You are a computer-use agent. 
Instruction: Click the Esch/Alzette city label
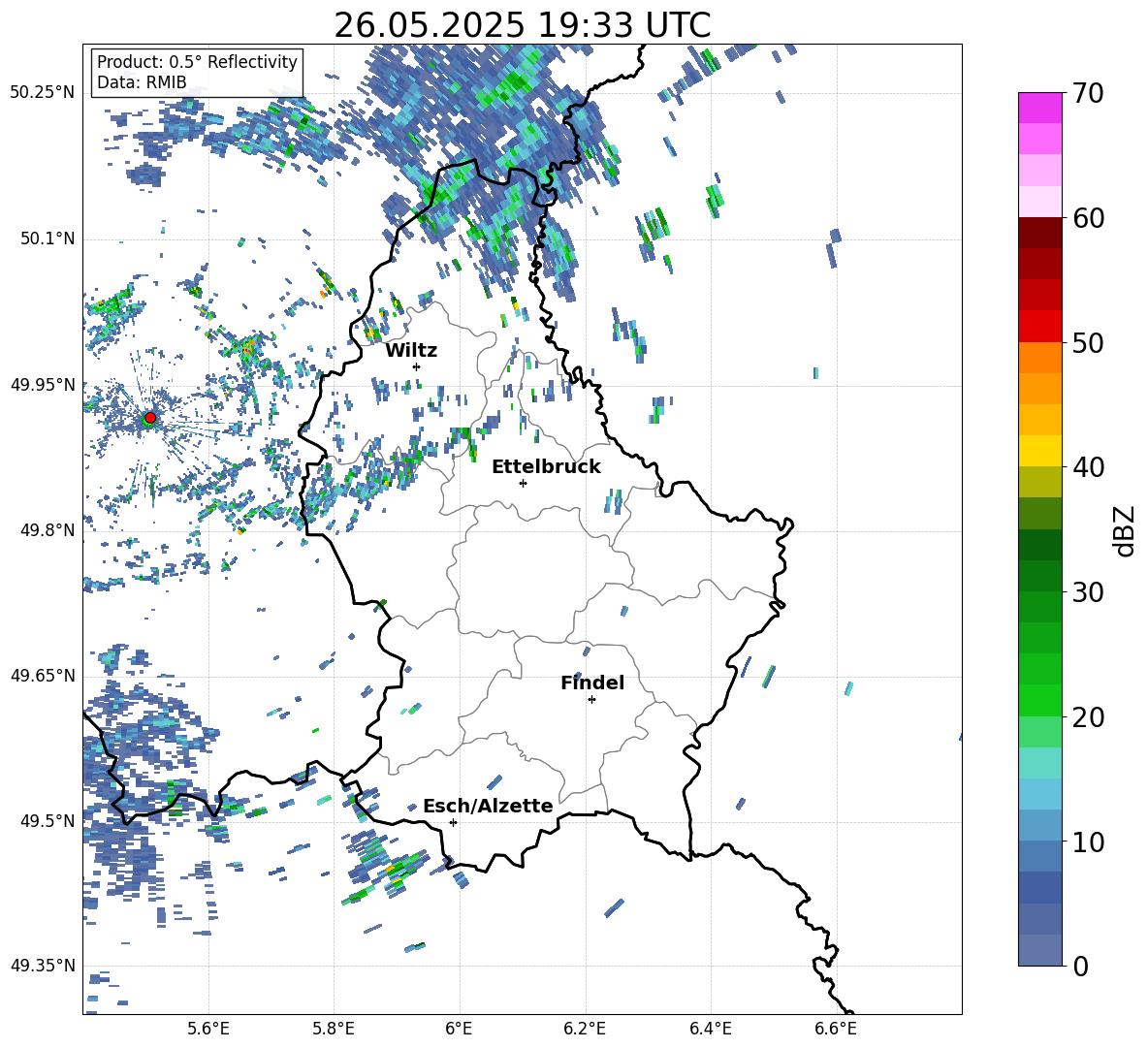pos(488,806)
